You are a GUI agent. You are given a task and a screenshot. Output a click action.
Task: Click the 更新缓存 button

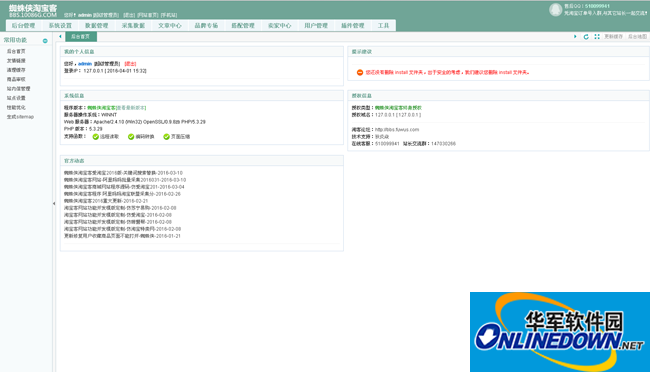[x=613, y=36]
